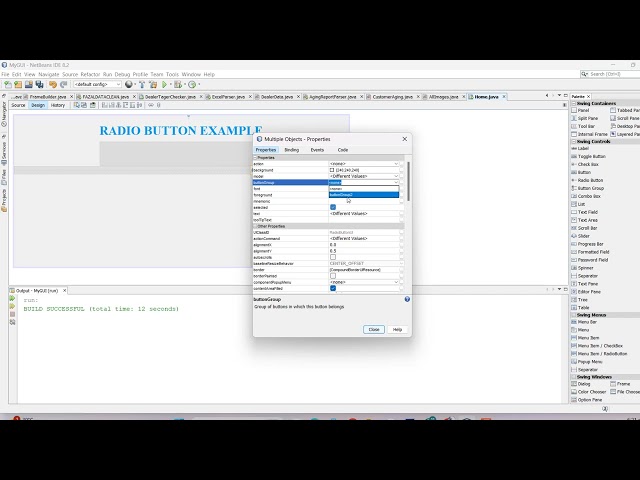Toggle the autoscrolls property checkbox

pos(333,257)
